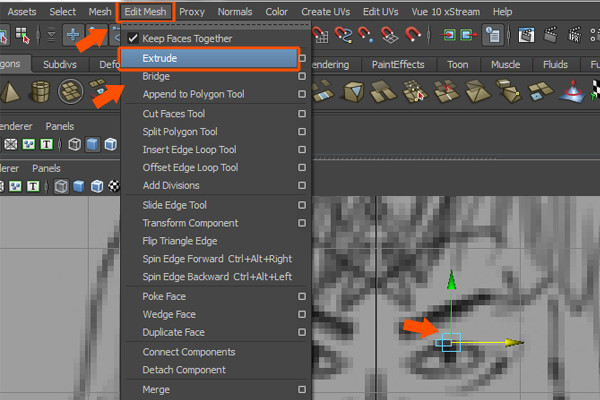Switch to Subdivs shelf tab
The height and width of the screenshot is (400, 600).
(60, 64)
